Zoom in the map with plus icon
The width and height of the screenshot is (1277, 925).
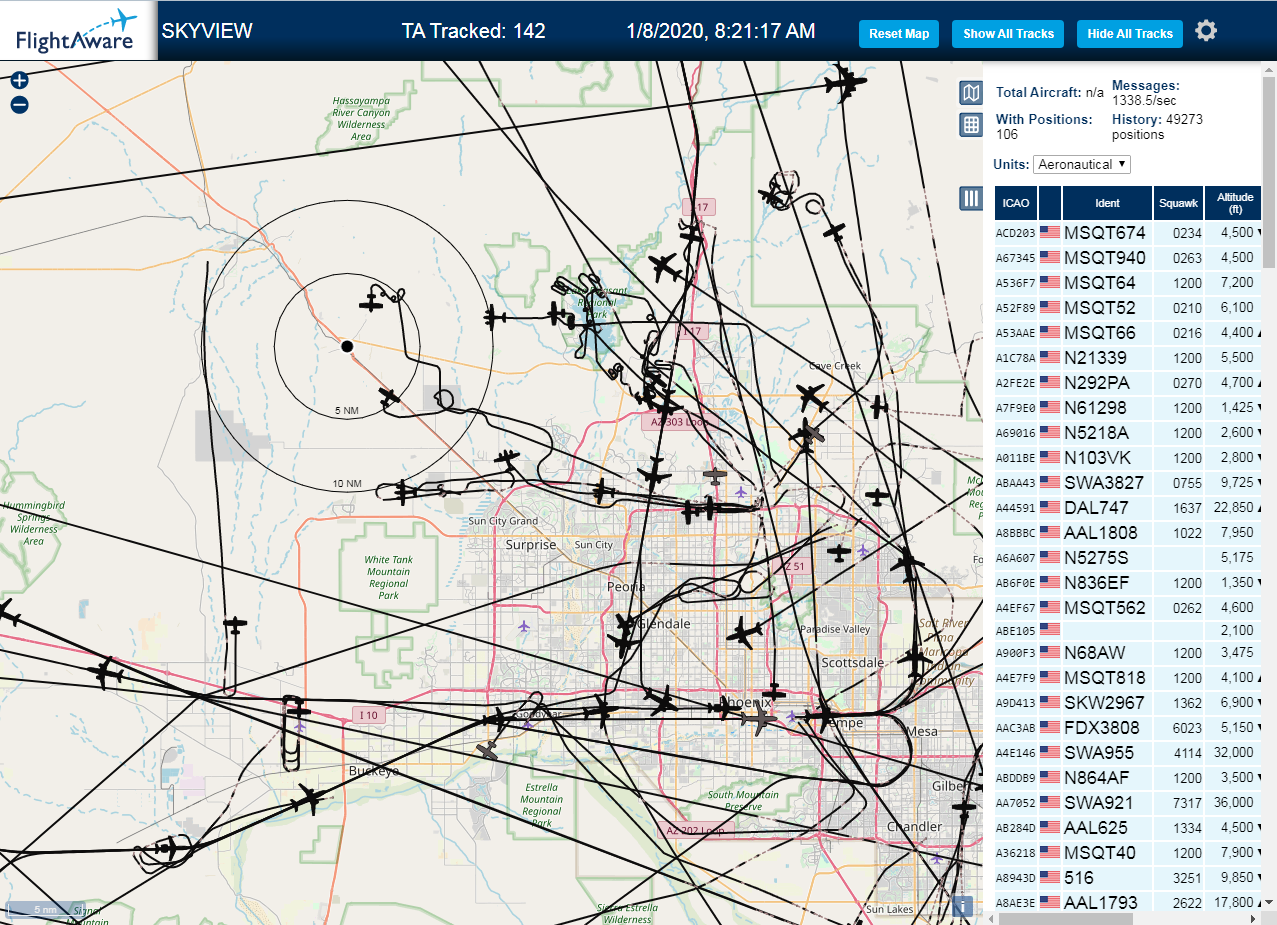19,81
